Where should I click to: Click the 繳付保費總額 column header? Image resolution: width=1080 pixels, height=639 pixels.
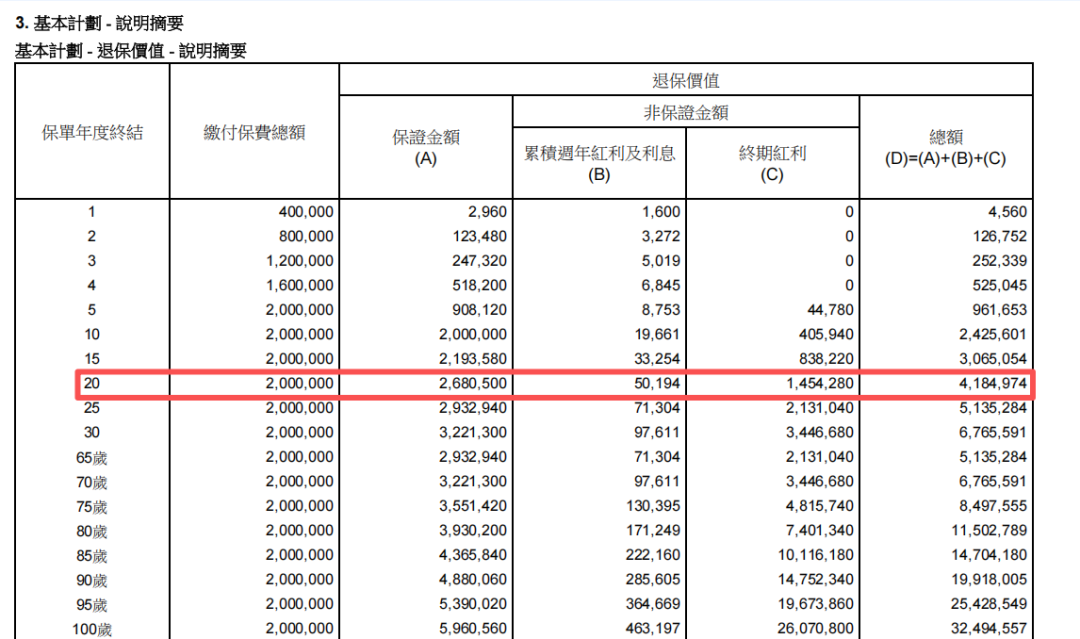[254, 132]
